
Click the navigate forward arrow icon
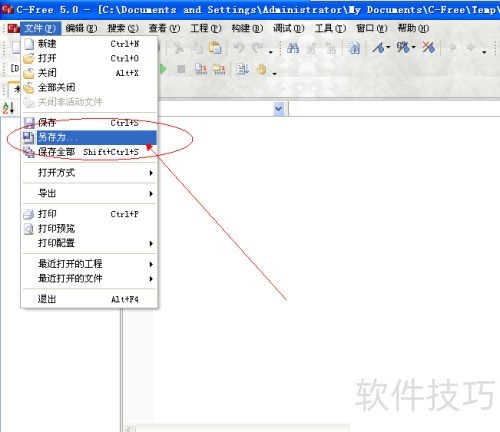click(470, 48)
